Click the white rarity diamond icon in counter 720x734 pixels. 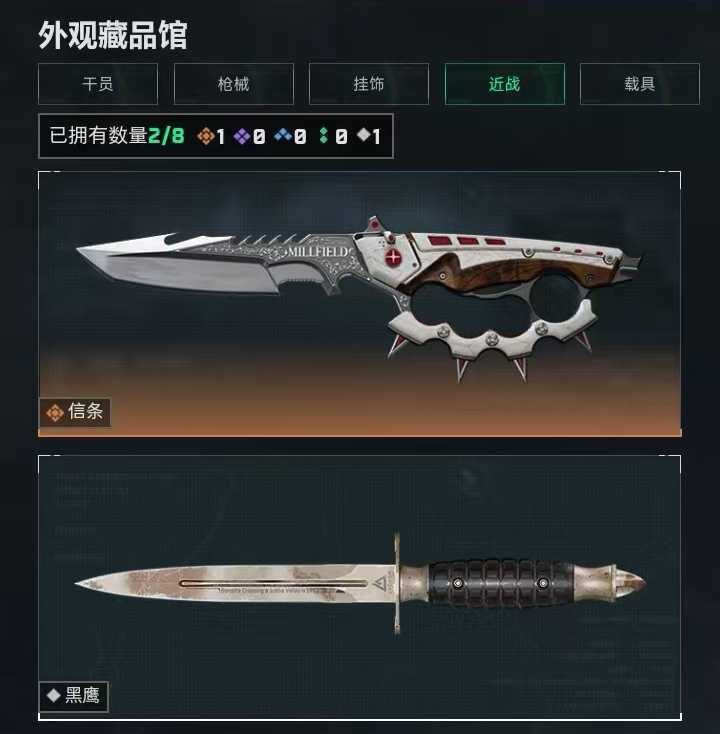point(363,135)
